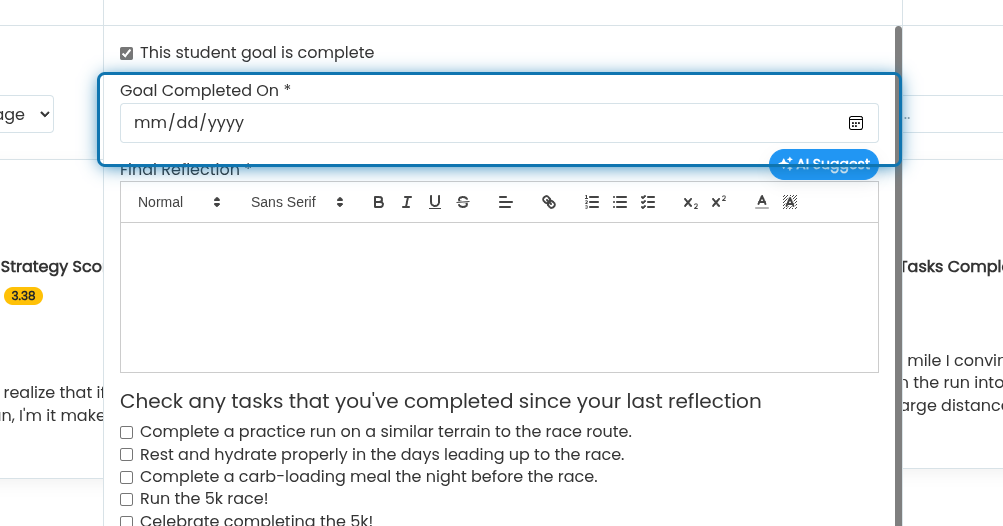This screenshot has height=526, width=1003.
Task: Uncheck 'This student goal is complete'
Action: [127, 53]
